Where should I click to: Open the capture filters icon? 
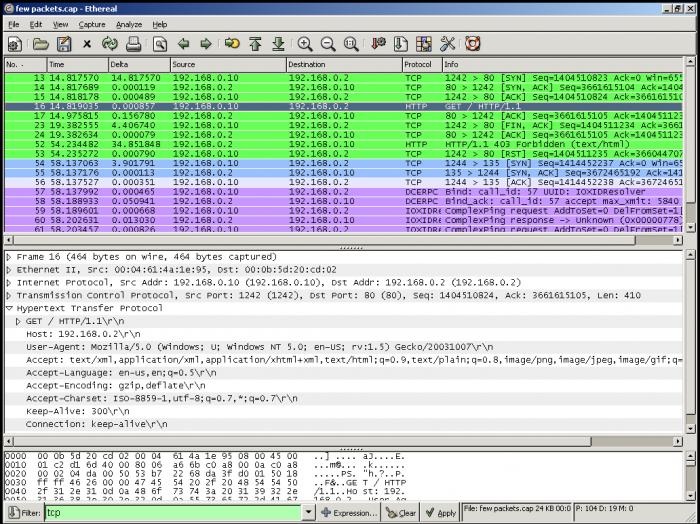(378, 44)
